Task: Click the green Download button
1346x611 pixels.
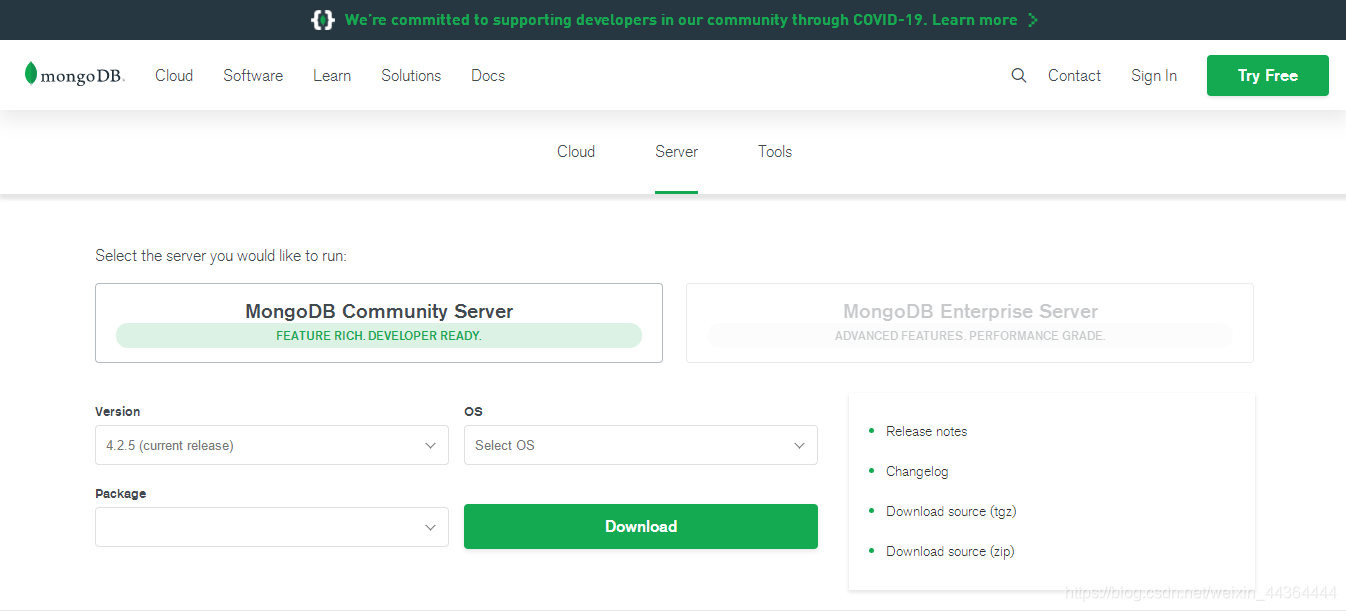Action: (x=641, y=526)
